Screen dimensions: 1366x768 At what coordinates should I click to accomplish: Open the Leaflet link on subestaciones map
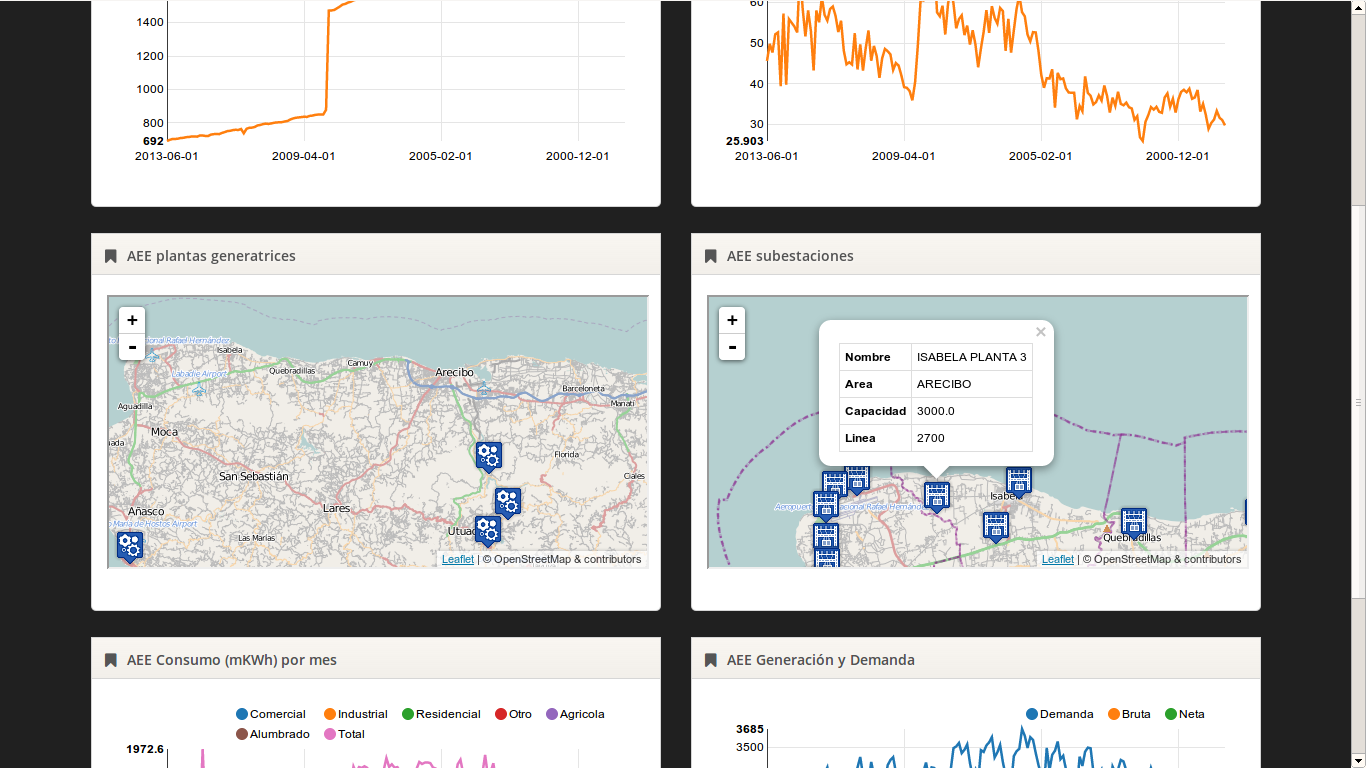[1058, 559]
